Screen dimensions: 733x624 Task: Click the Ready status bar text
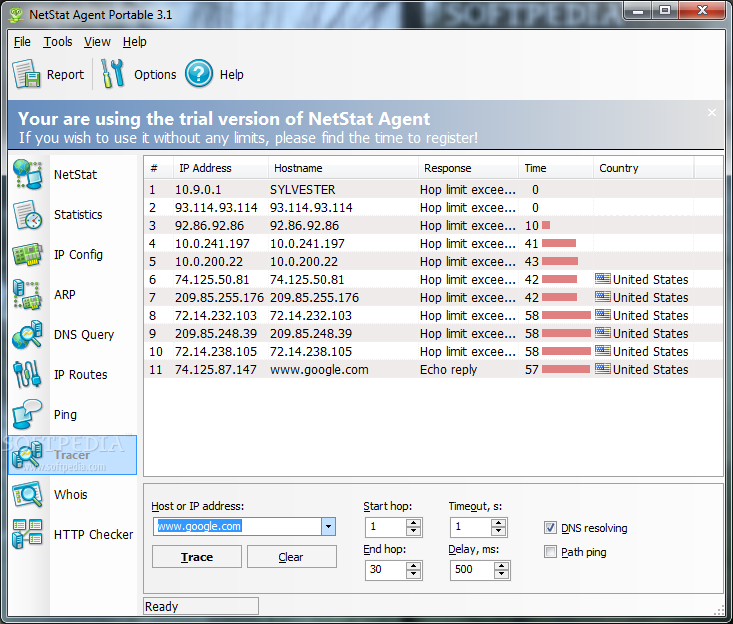pyautogui.click(x=161, y=607)
